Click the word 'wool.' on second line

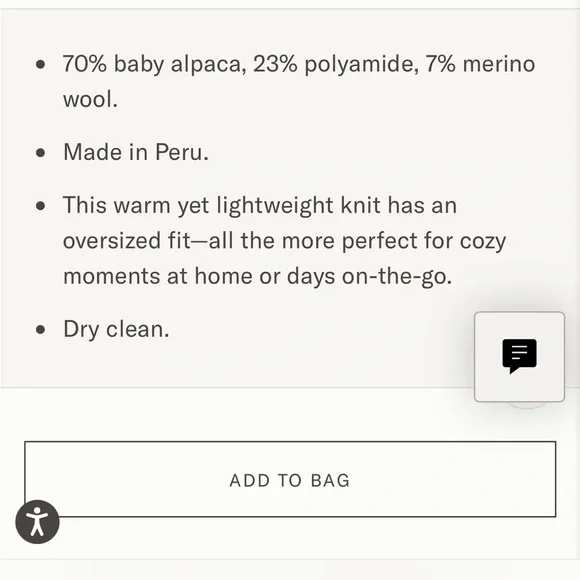click(x=90, y=100)
